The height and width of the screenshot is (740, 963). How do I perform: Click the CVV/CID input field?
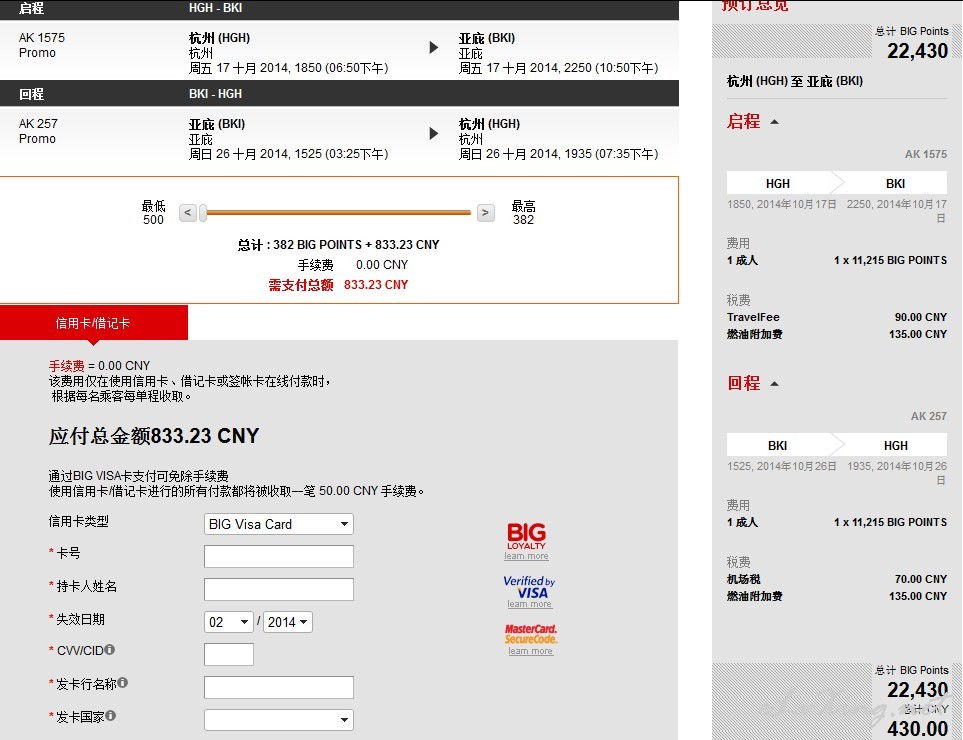click(228, 654)
